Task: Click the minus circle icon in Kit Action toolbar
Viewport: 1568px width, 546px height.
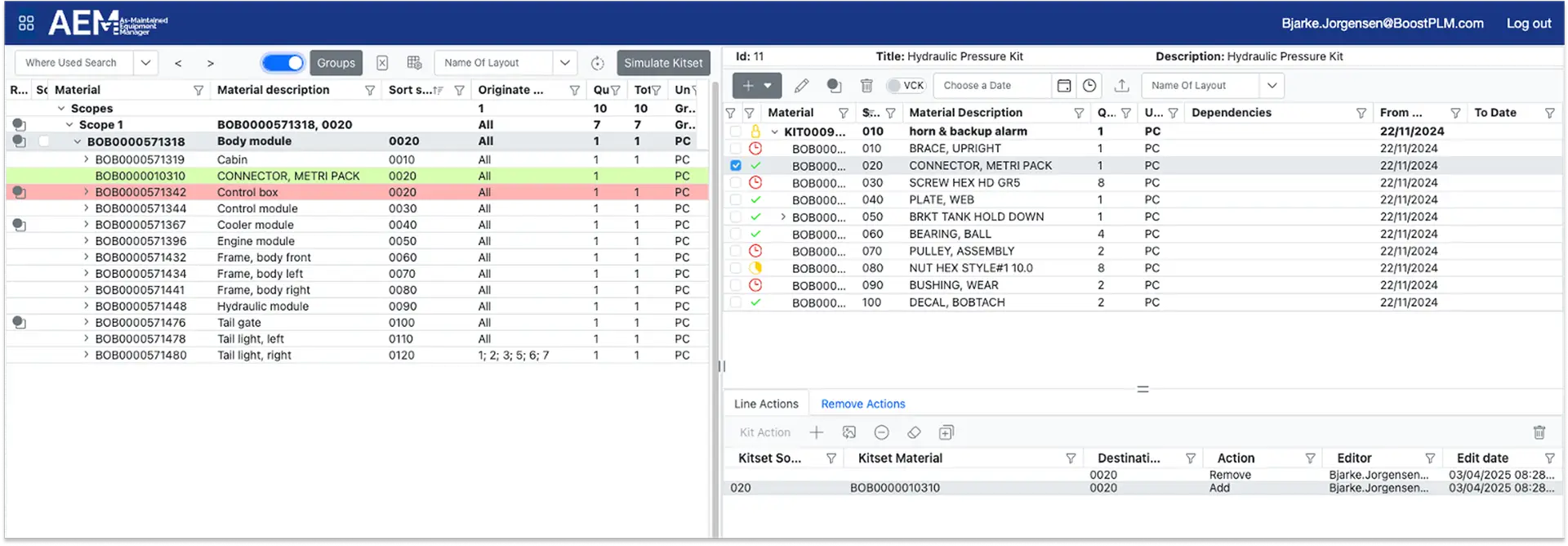Action: click(881, 432)
